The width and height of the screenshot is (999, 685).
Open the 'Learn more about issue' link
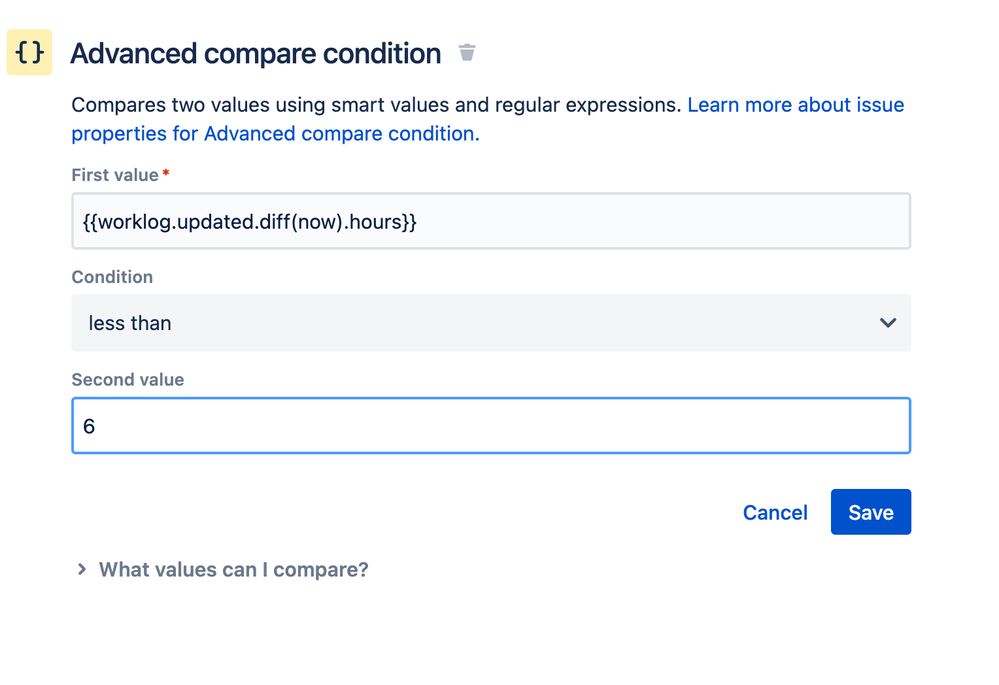796,105
